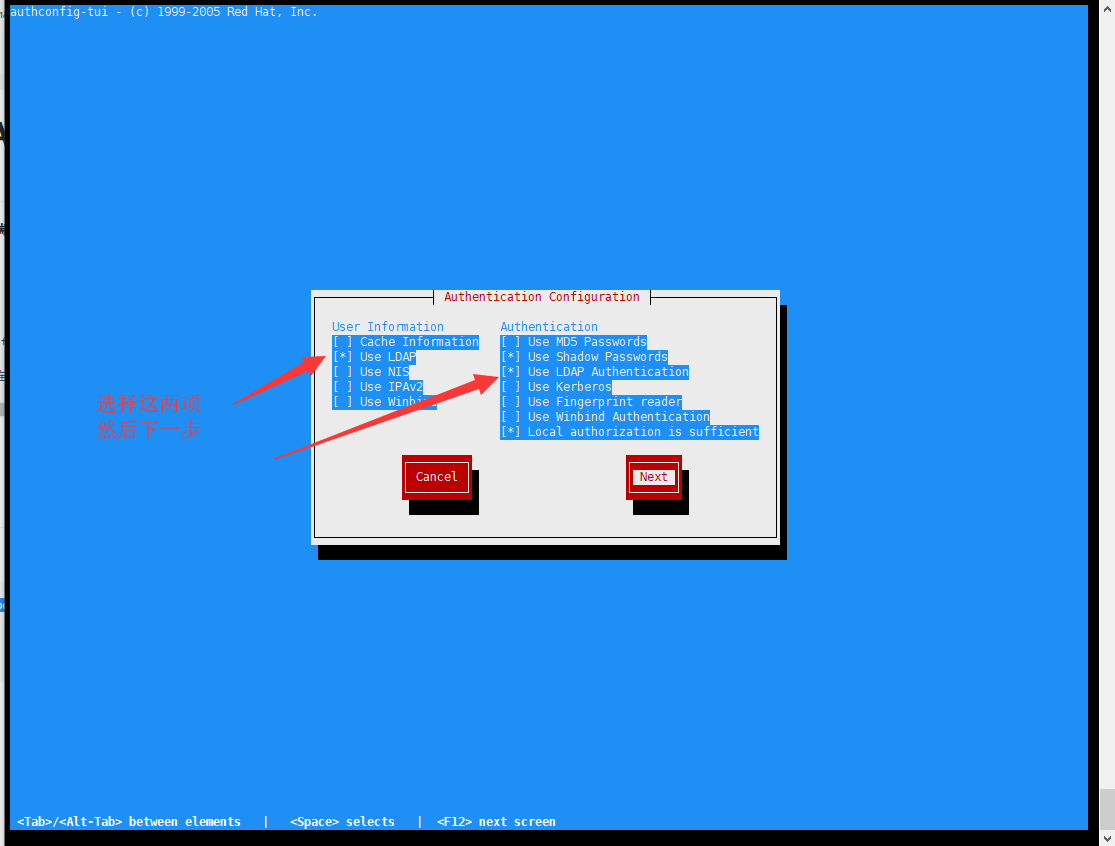Click the scrollbar up arrow
The image size is (1115, 846).
click(1107, 10)
